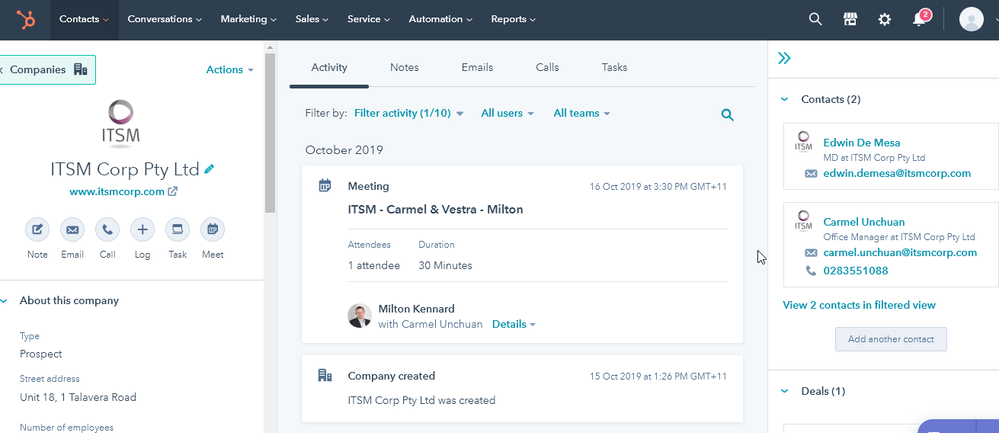Edit company name with pencil icon
The height and width of the screenshot is (433, 999).
pyautogui.click(x=209, y=169)
